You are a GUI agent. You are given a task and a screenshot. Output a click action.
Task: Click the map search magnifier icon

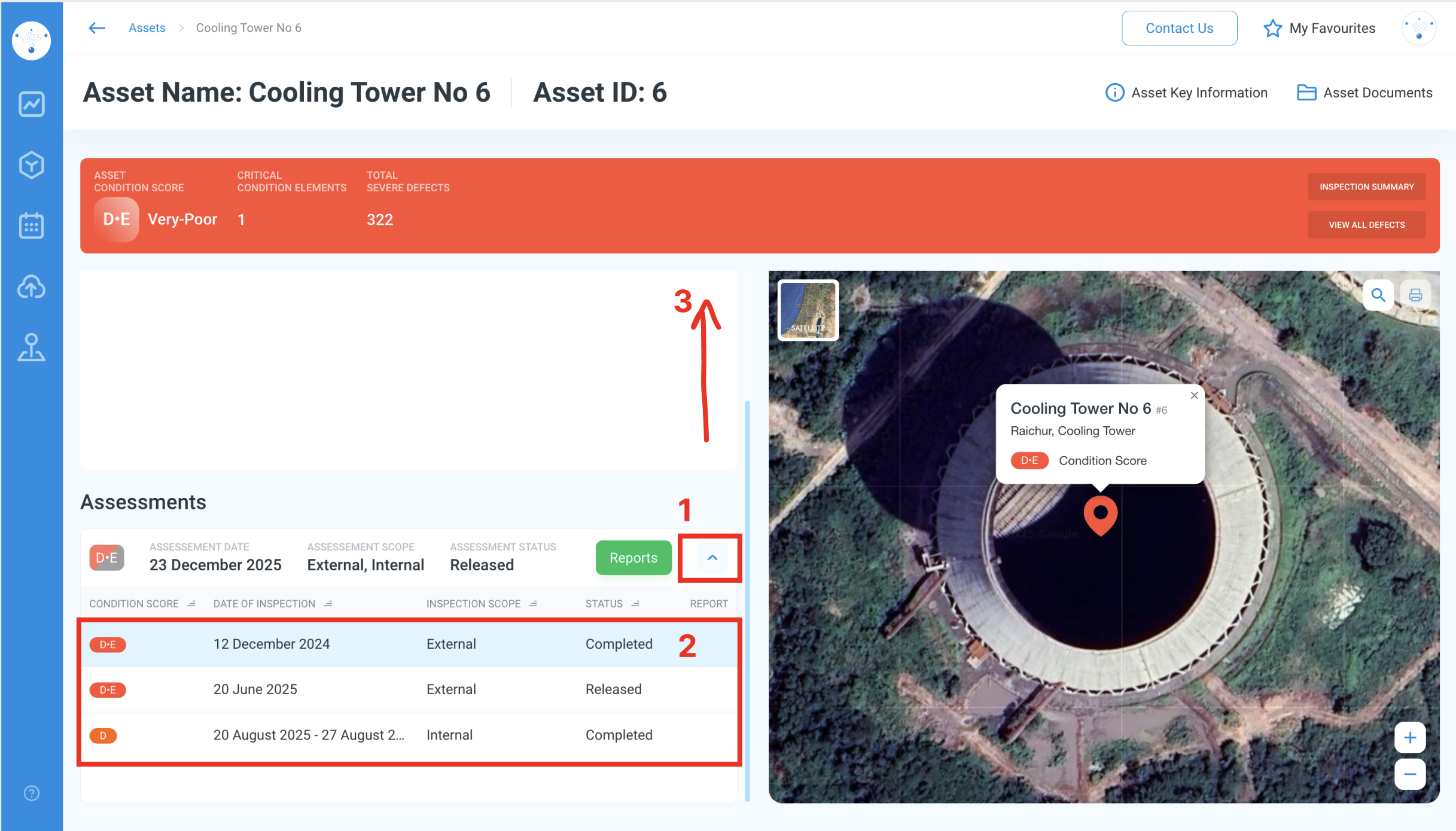click(x=1378, y=295)
